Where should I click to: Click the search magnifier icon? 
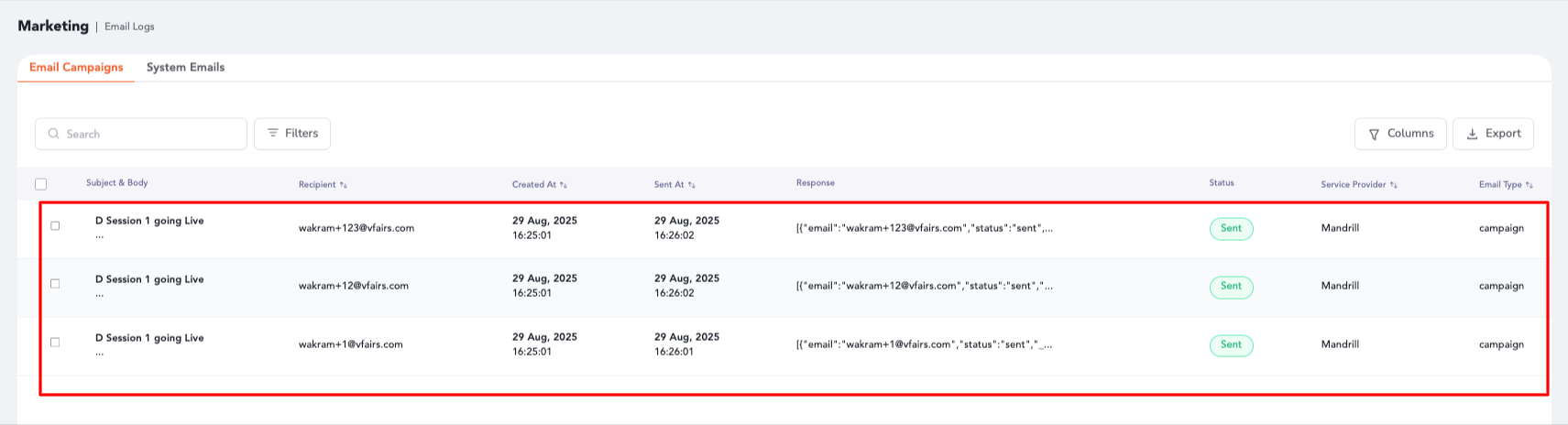click(53, 134)
